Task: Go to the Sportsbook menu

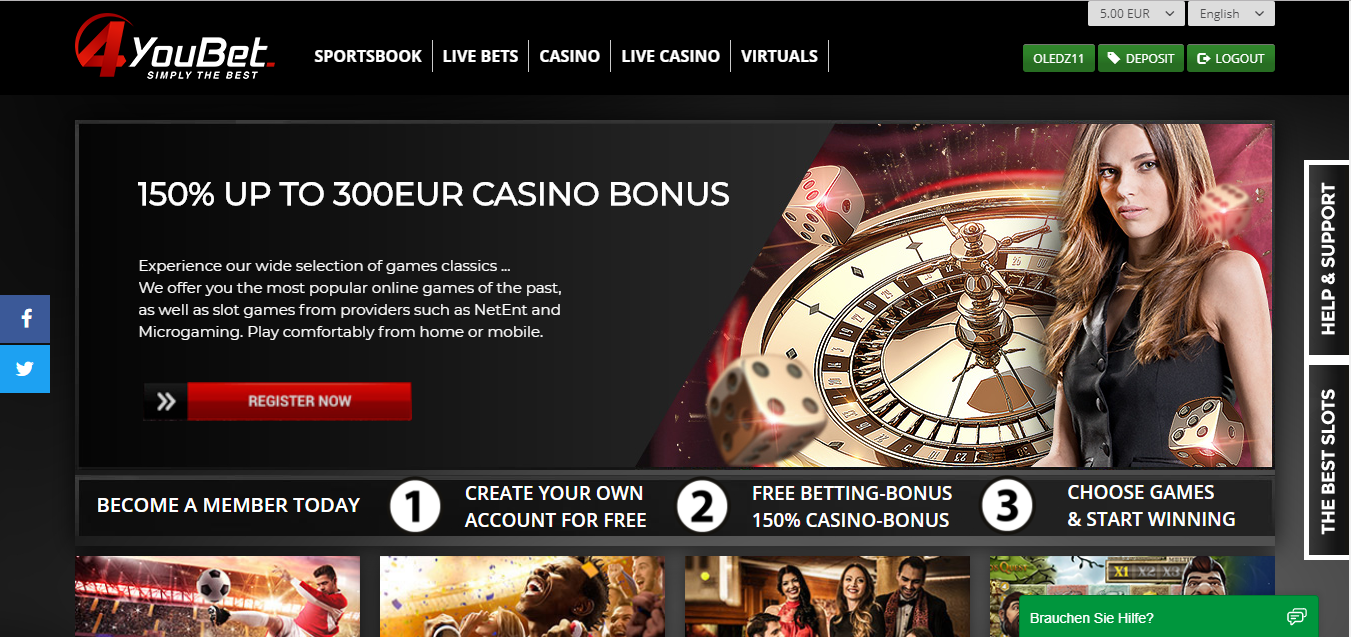Action: tap(368, 56)
